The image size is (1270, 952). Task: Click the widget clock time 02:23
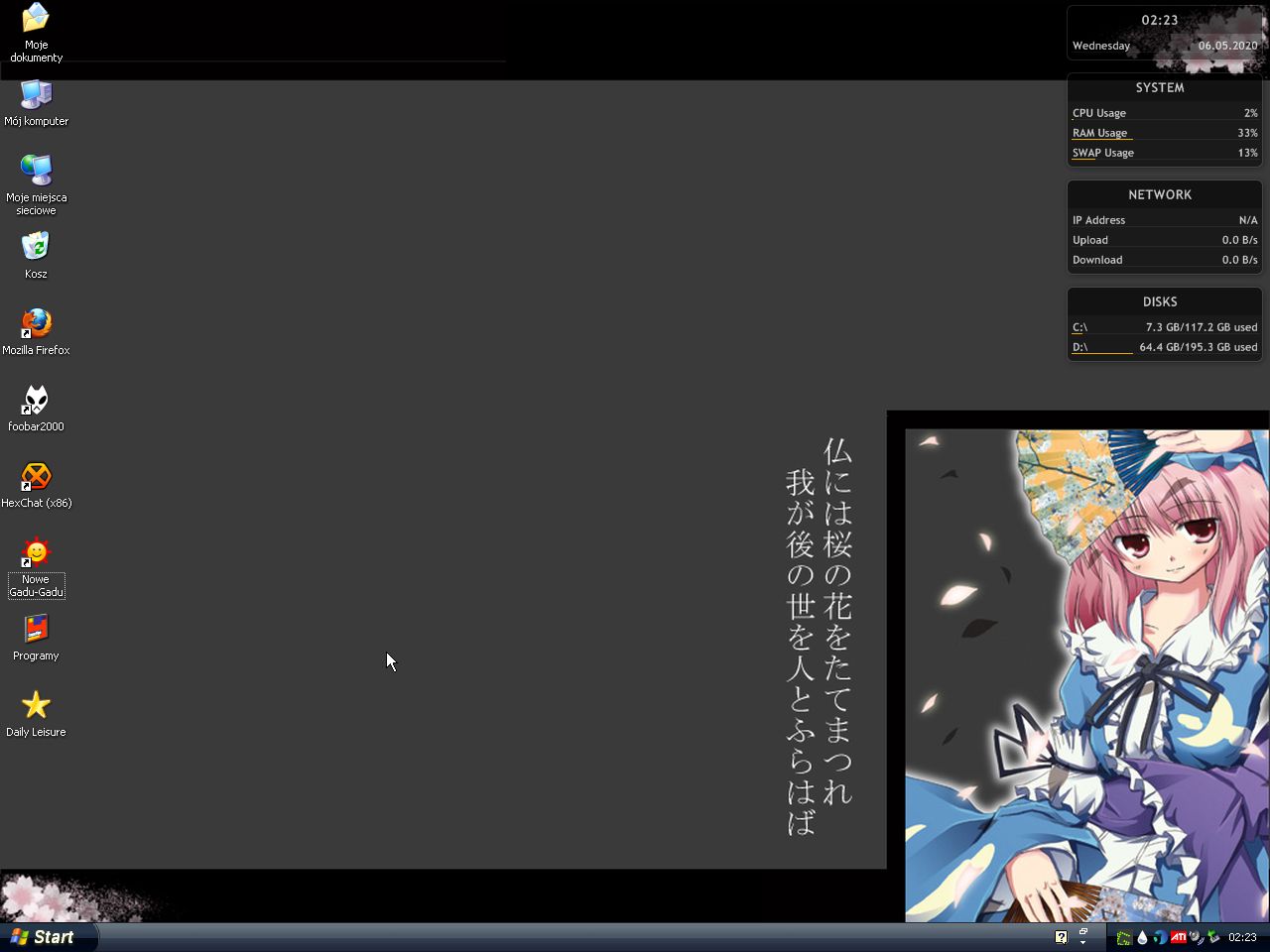[1159, 20]
